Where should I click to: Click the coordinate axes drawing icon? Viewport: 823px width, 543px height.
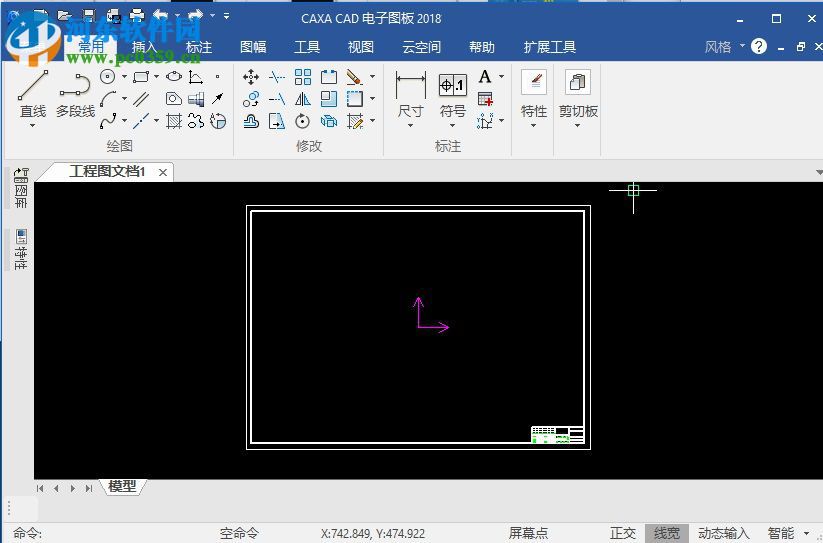pos(196,77)
